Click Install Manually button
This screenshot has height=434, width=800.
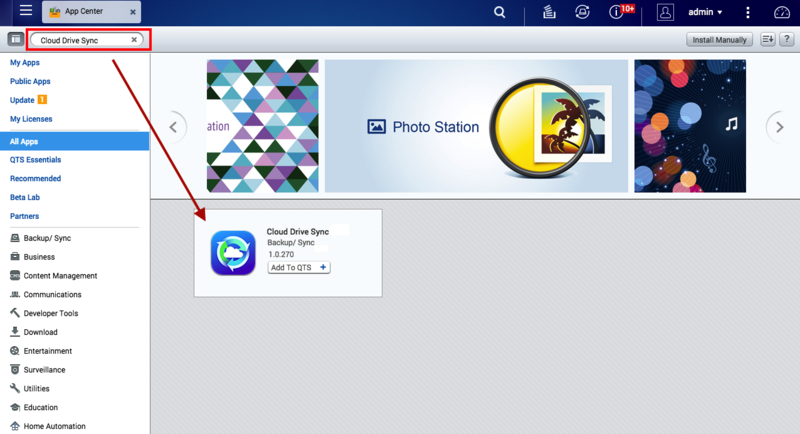pyautogui.click(x=719, y=40)
